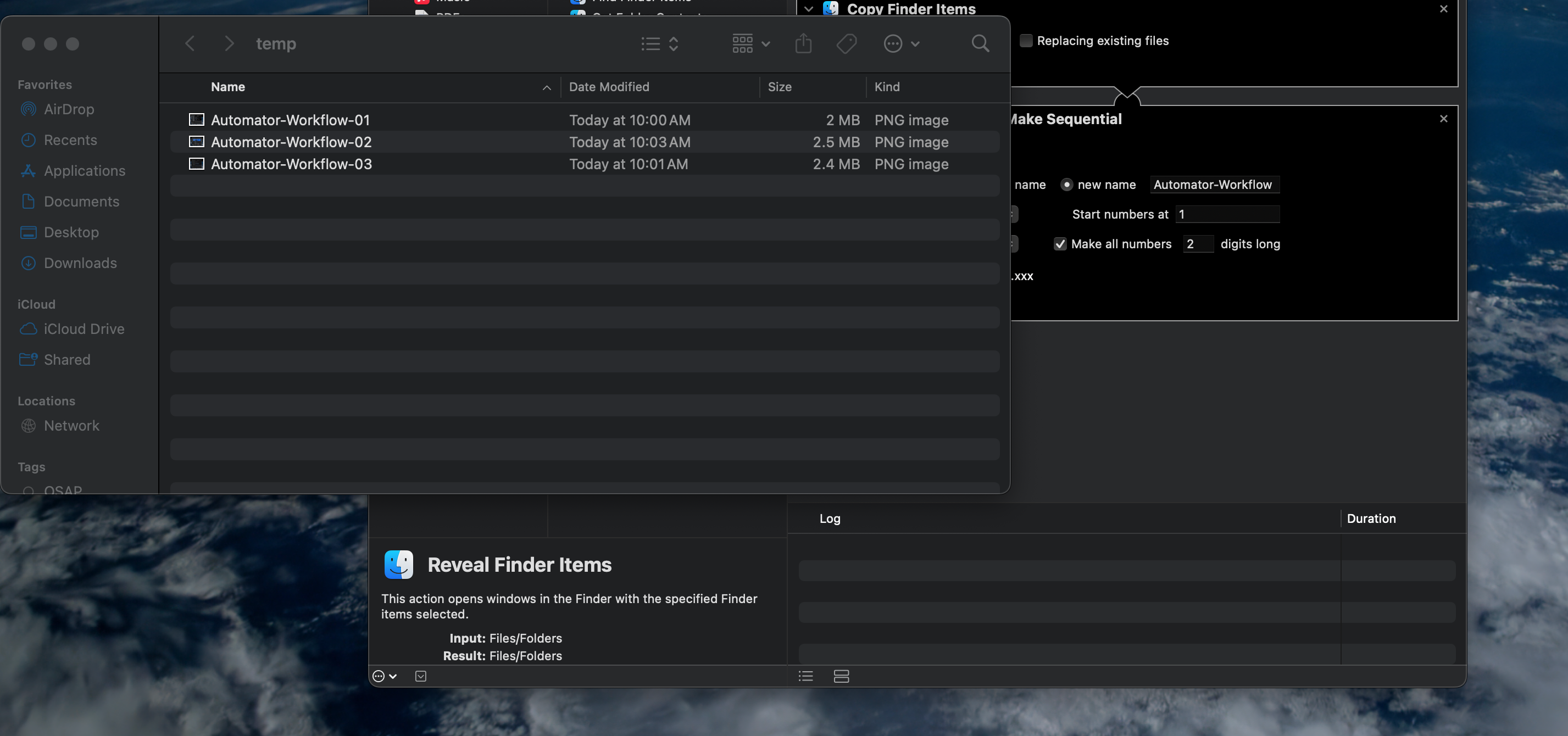
Task: Open Applications in Finder sidebar
Action: 73,170
